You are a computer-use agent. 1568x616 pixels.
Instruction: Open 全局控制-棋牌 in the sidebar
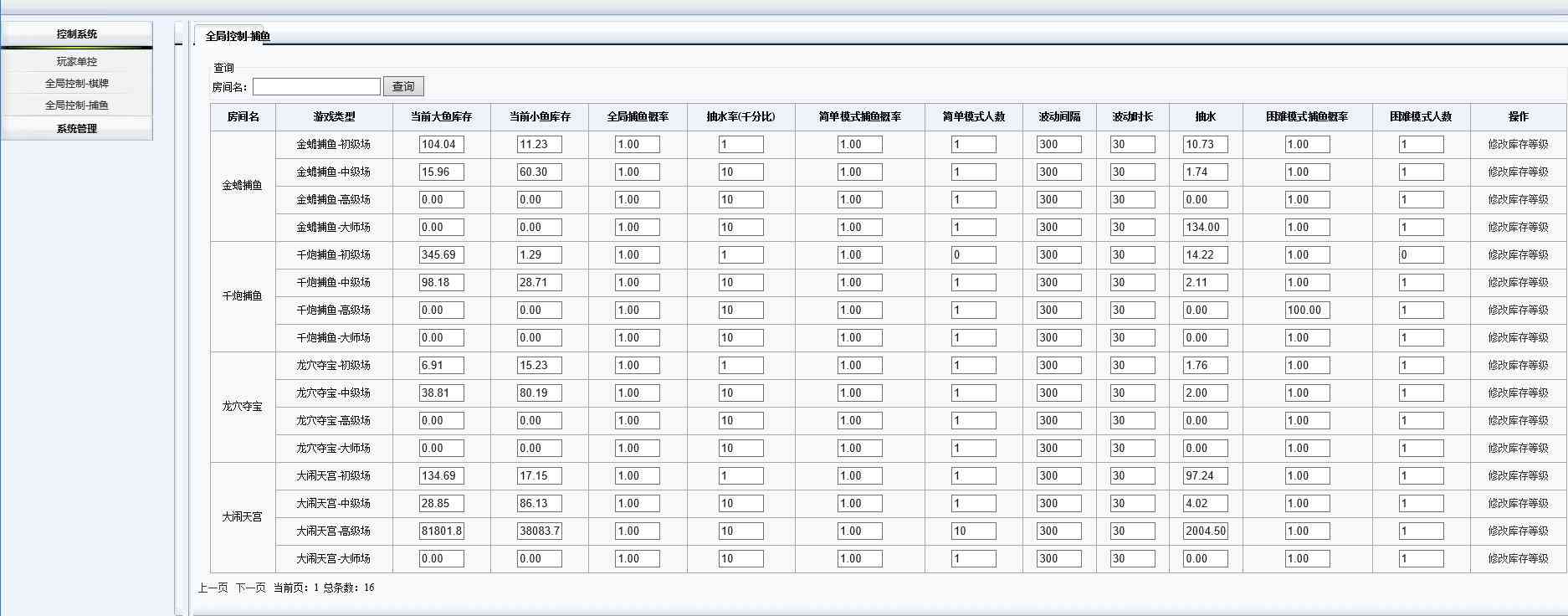tap(77, 83)
